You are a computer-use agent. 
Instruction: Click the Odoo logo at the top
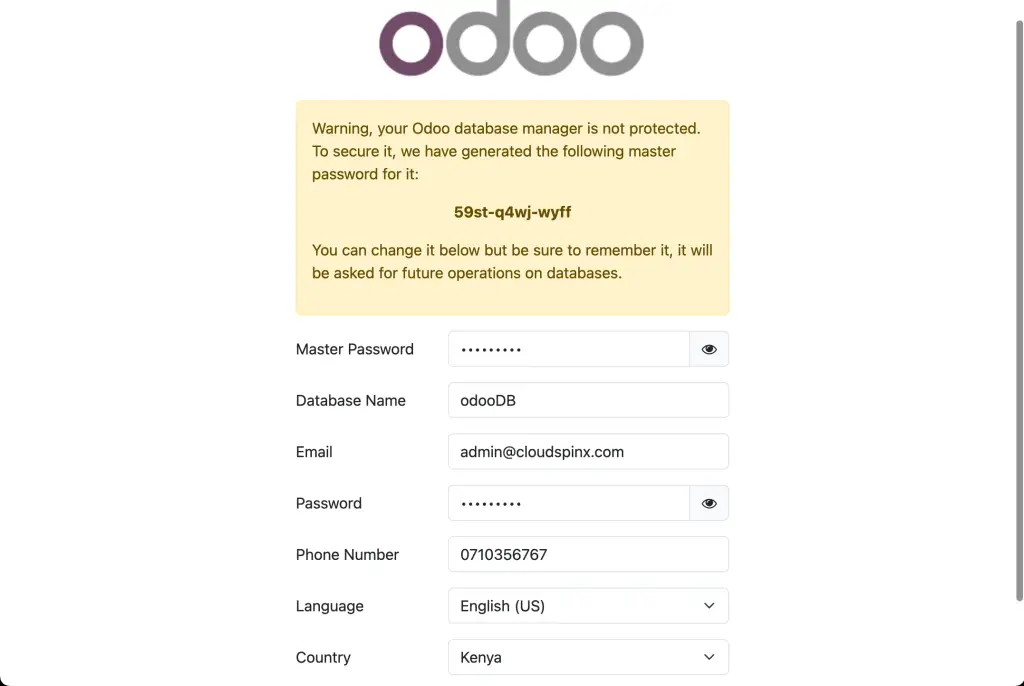(x=512, y=40)
